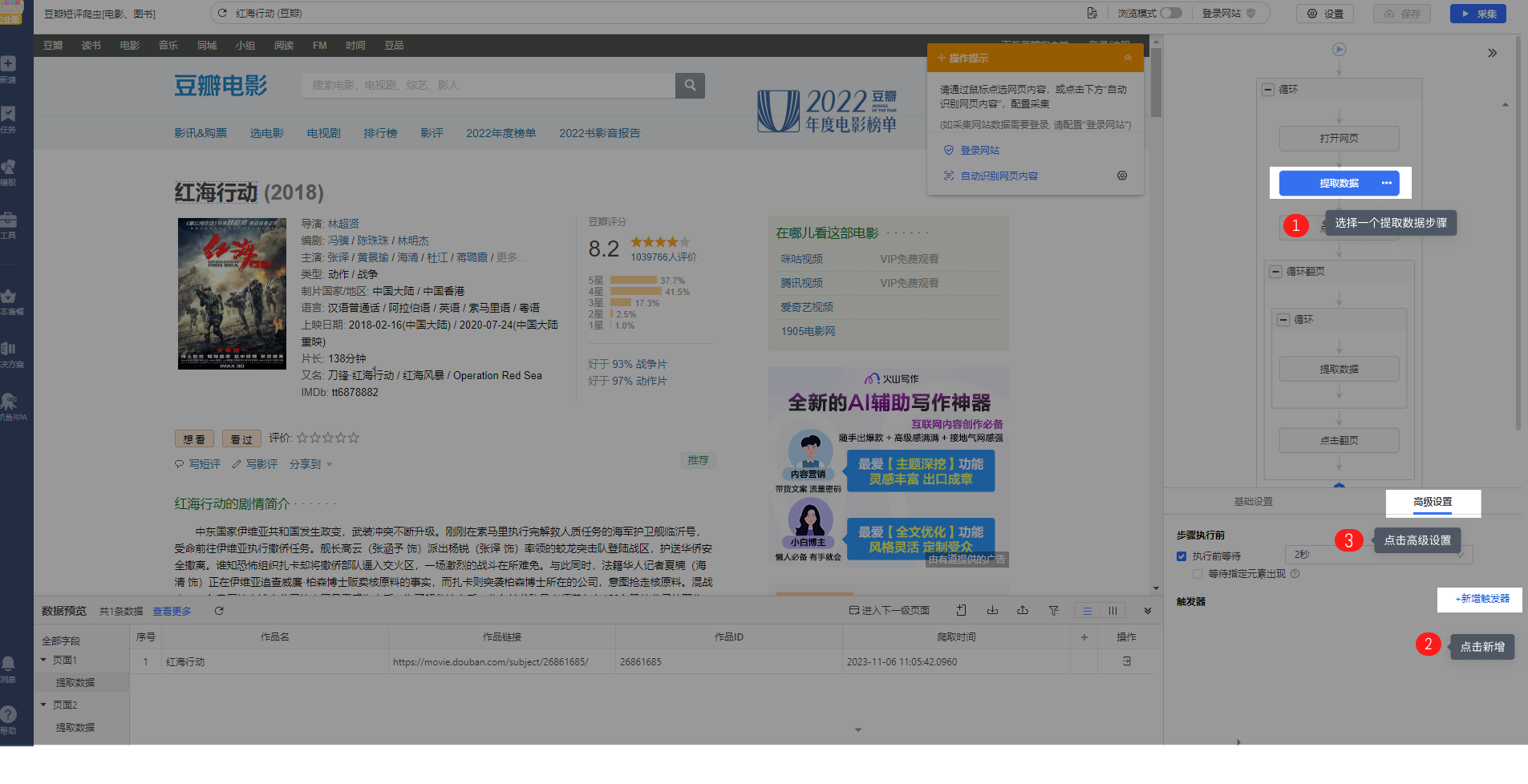This screenshot has height=784, width=1528.
Task: Select 提取数据 under 页面2 in field tree
Action: (75, 728)
